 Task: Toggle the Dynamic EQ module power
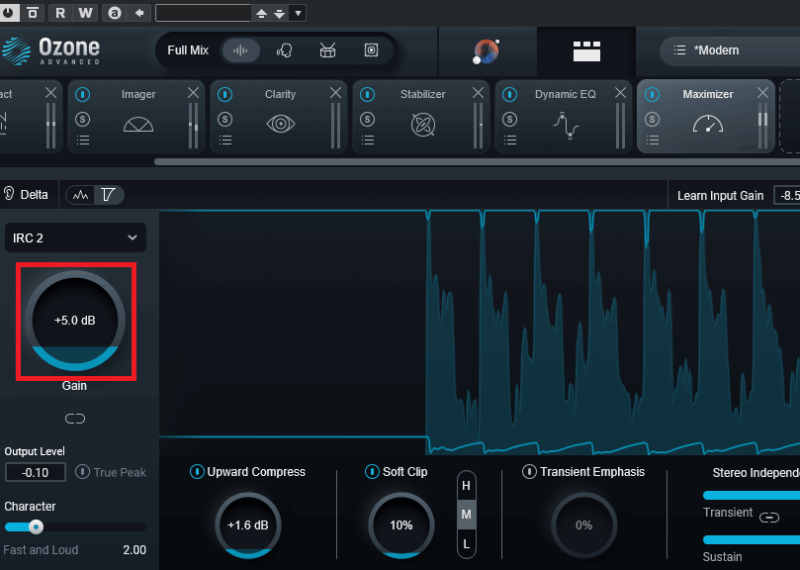(x=510, y=94)
